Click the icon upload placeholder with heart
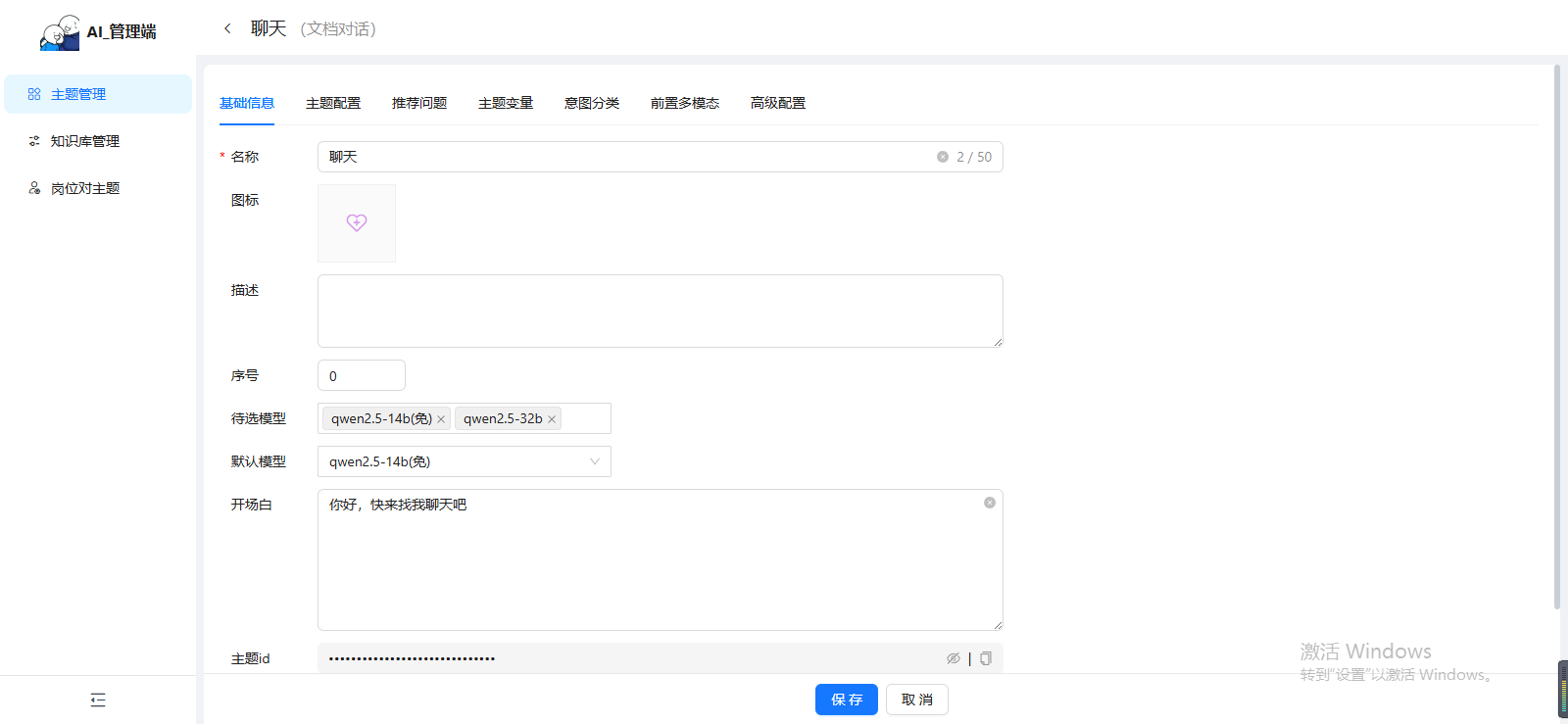The width and height of the screenshot is (1568, 724). pos(357,223)
